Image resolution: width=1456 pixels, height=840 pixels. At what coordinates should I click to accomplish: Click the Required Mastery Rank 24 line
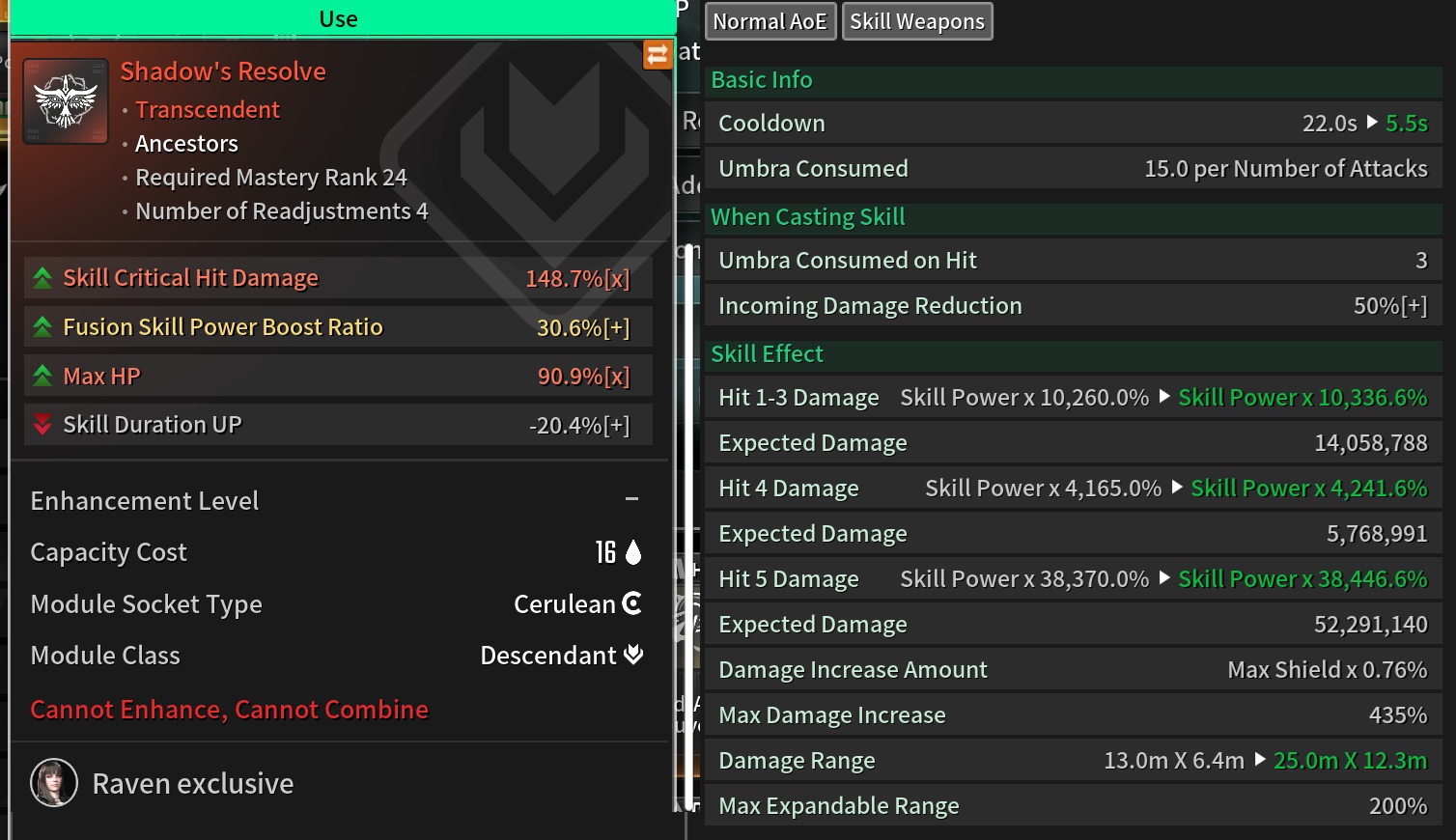pyautogui.click(x=271, y=178)
